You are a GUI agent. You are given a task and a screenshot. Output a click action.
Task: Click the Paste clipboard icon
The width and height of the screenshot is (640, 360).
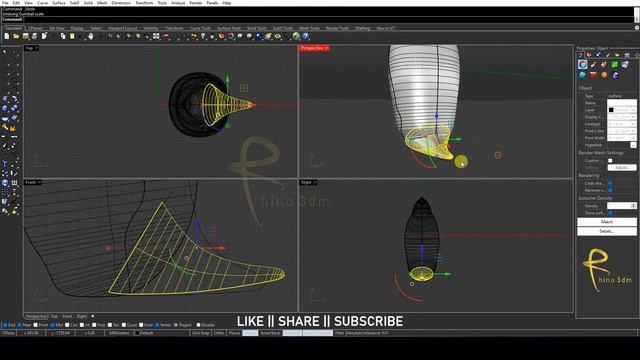click(72, 36)
